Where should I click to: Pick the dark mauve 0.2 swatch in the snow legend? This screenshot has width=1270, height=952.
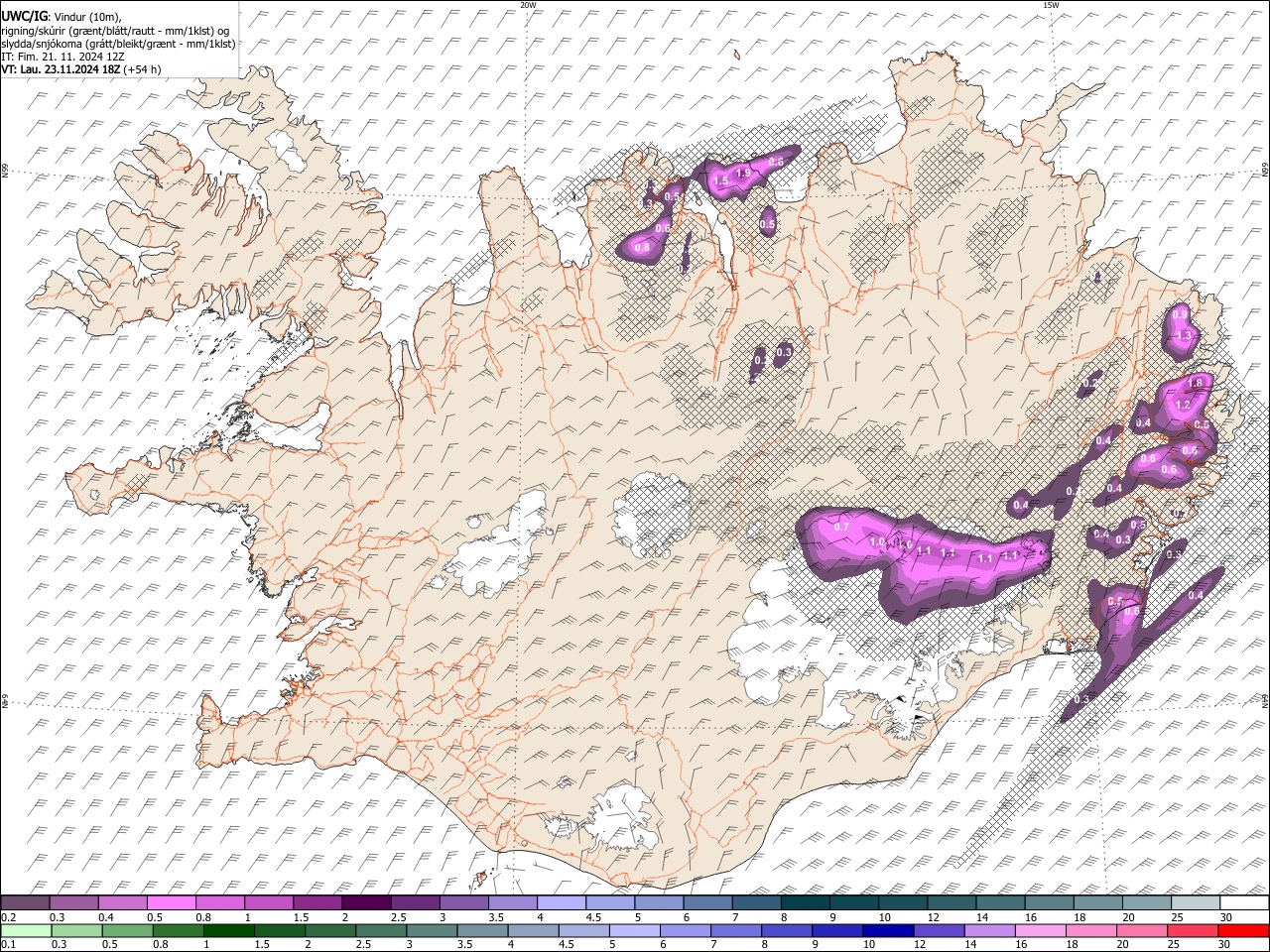[x=25, y=902]
